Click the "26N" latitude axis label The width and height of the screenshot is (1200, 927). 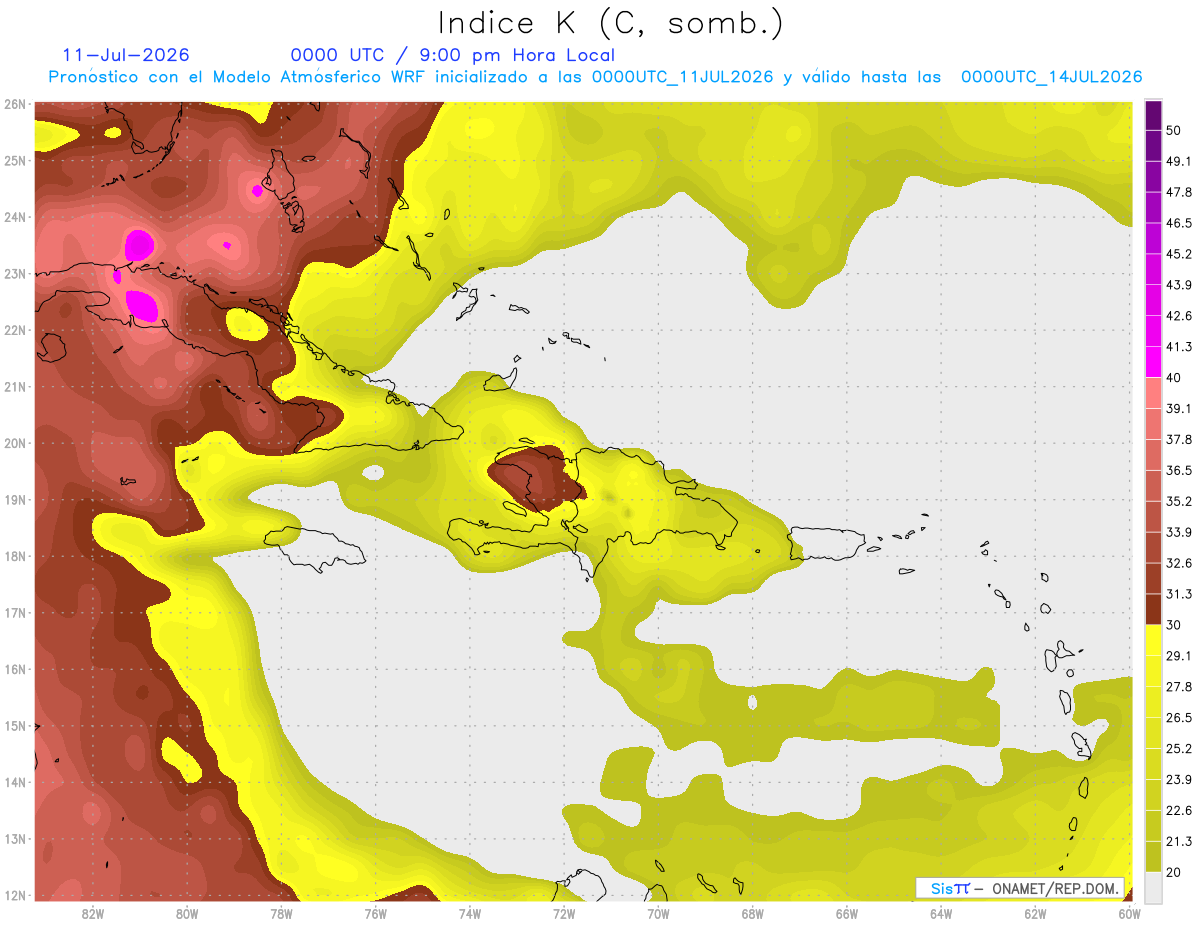(x=15, y=104)
